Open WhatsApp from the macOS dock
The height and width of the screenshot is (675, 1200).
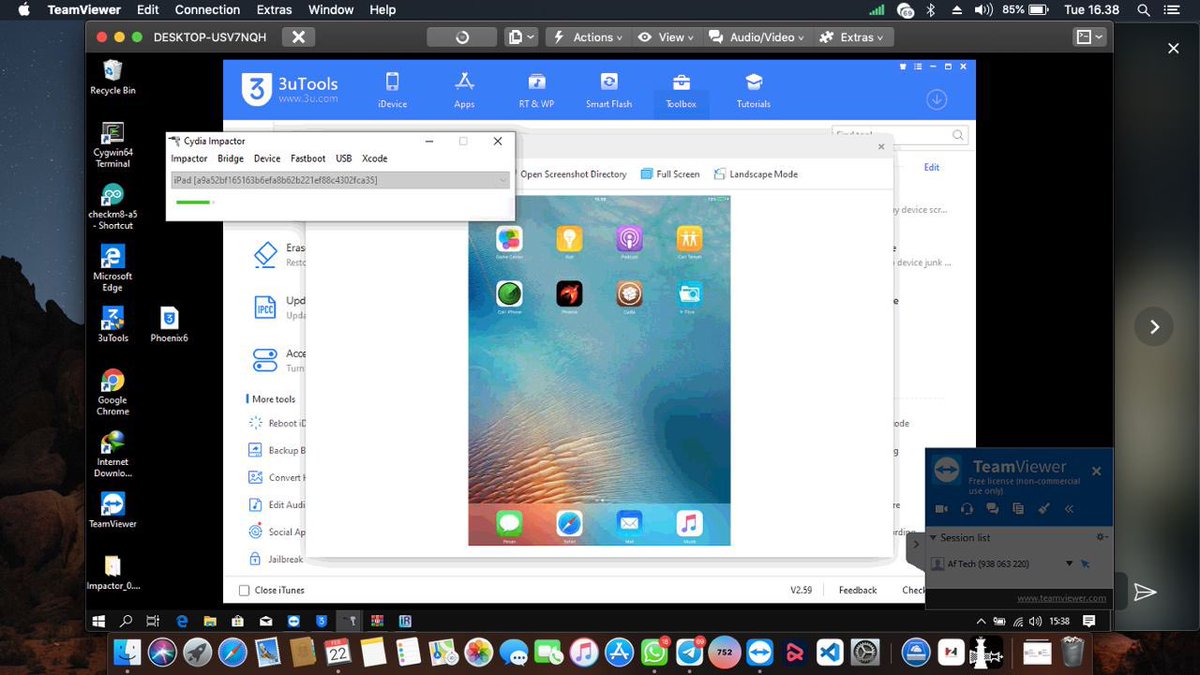[654, 653]
